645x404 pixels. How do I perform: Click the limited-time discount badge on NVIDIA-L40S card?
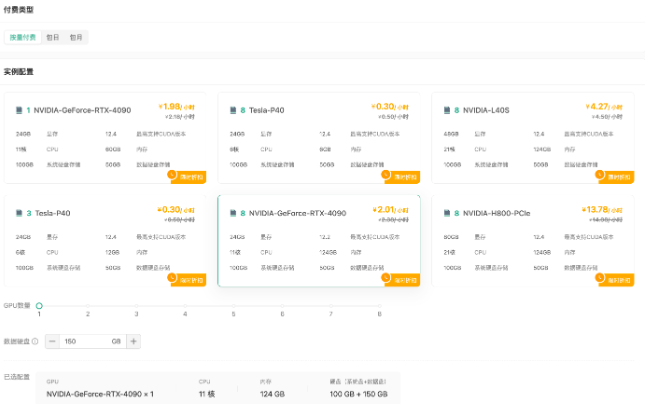(x=615, y=176)
